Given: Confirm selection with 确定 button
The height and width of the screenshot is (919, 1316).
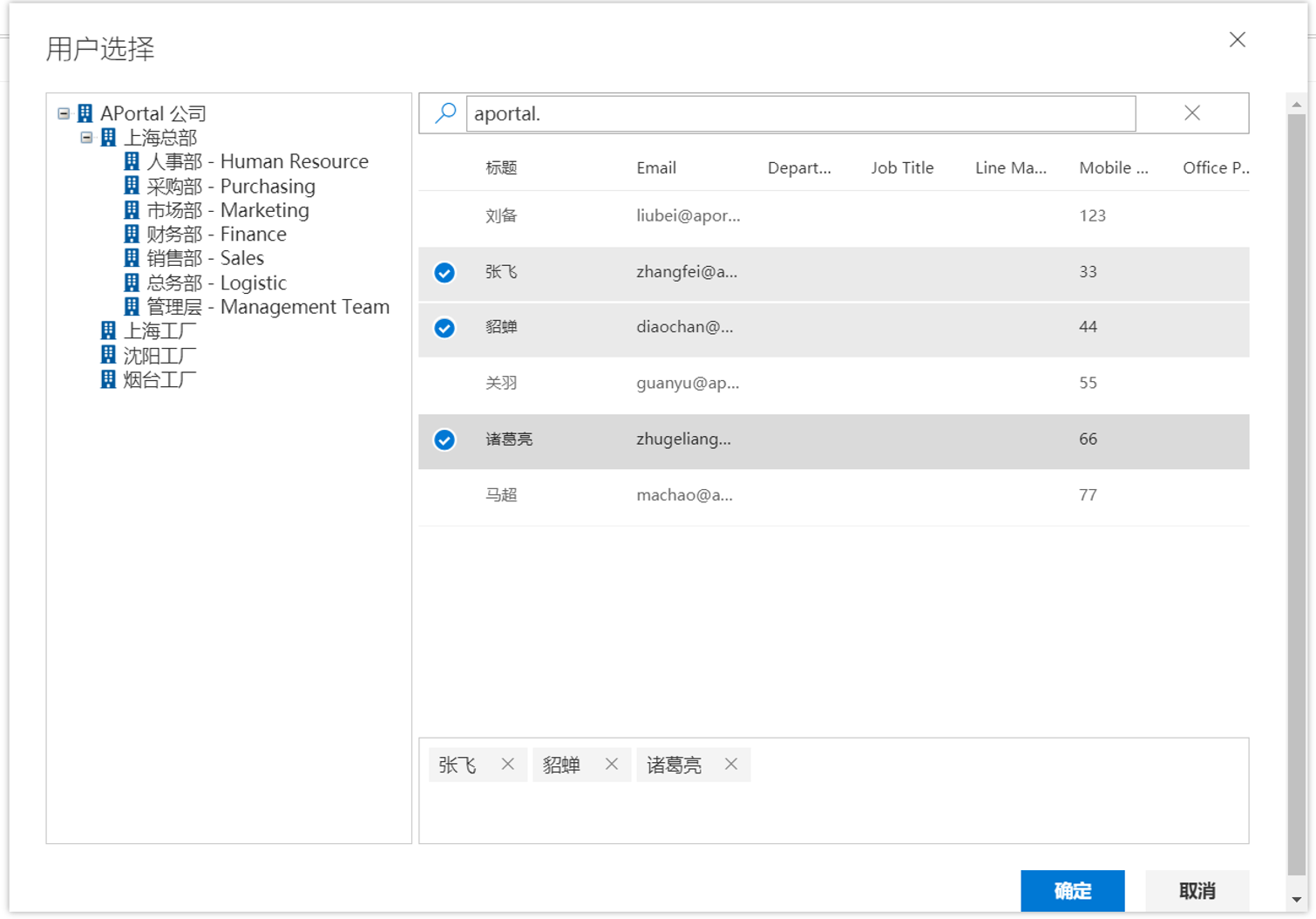Looking at the screenshot, I should [x=1073, y=890].
